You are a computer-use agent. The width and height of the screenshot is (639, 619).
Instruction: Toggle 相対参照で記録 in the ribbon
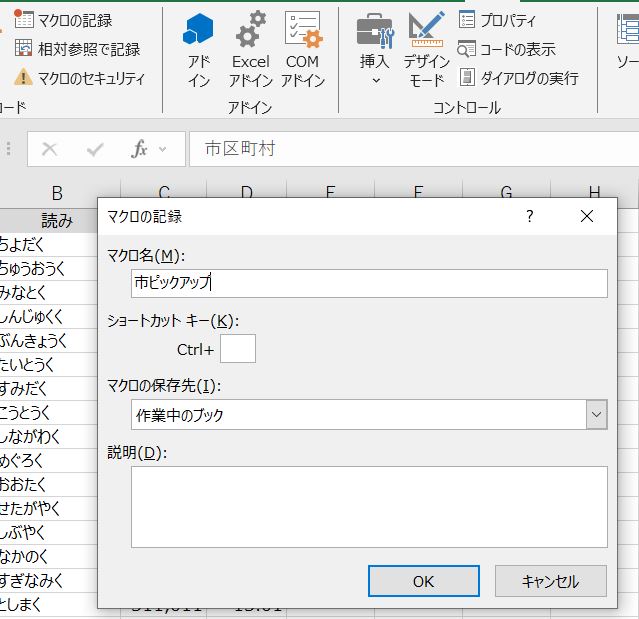pyautogui.click(x=23, y=49)
